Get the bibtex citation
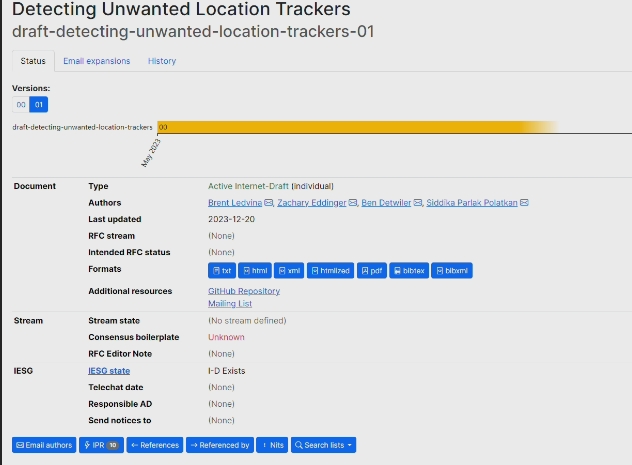 [409, 271]
